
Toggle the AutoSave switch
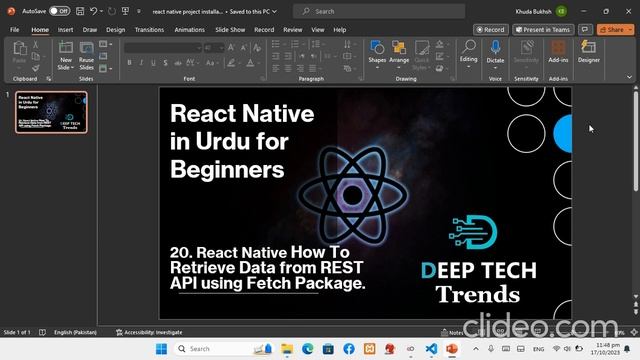[60, 11]
